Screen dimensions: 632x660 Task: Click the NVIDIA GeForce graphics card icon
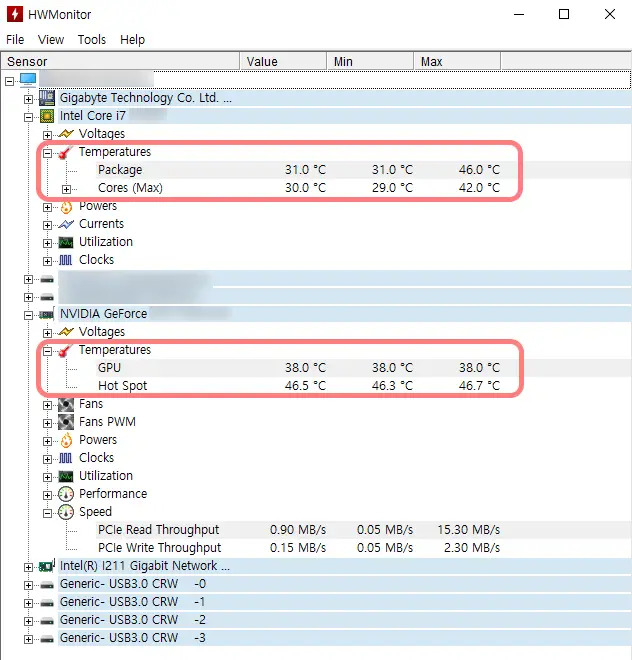tap(47, 314)
